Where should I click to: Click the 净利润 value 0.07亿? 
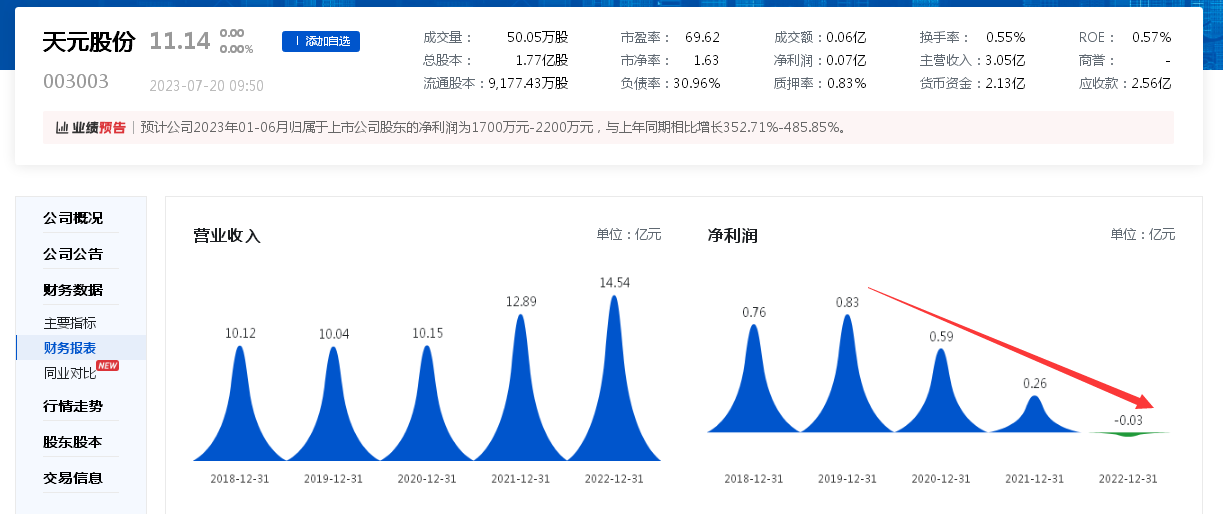click(x=846, y=60)
